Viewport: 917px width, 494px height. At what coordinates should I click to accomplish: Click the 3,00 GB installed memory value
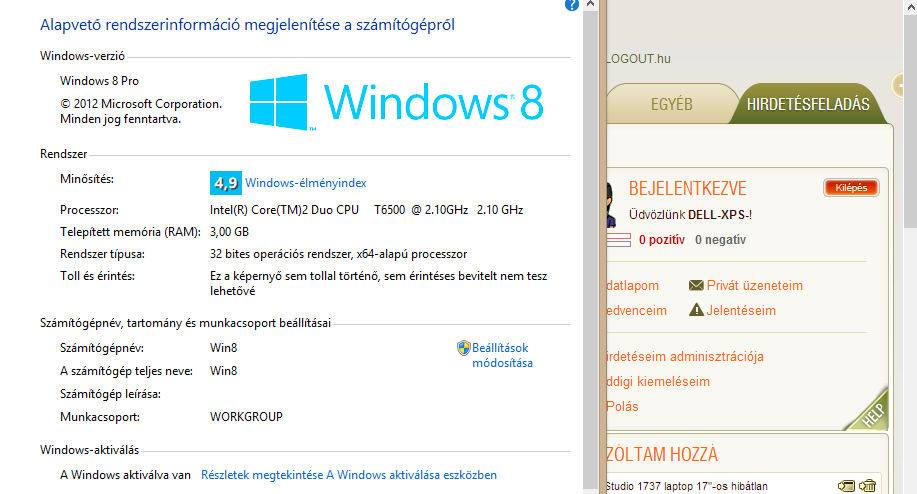tap(229, 232)
